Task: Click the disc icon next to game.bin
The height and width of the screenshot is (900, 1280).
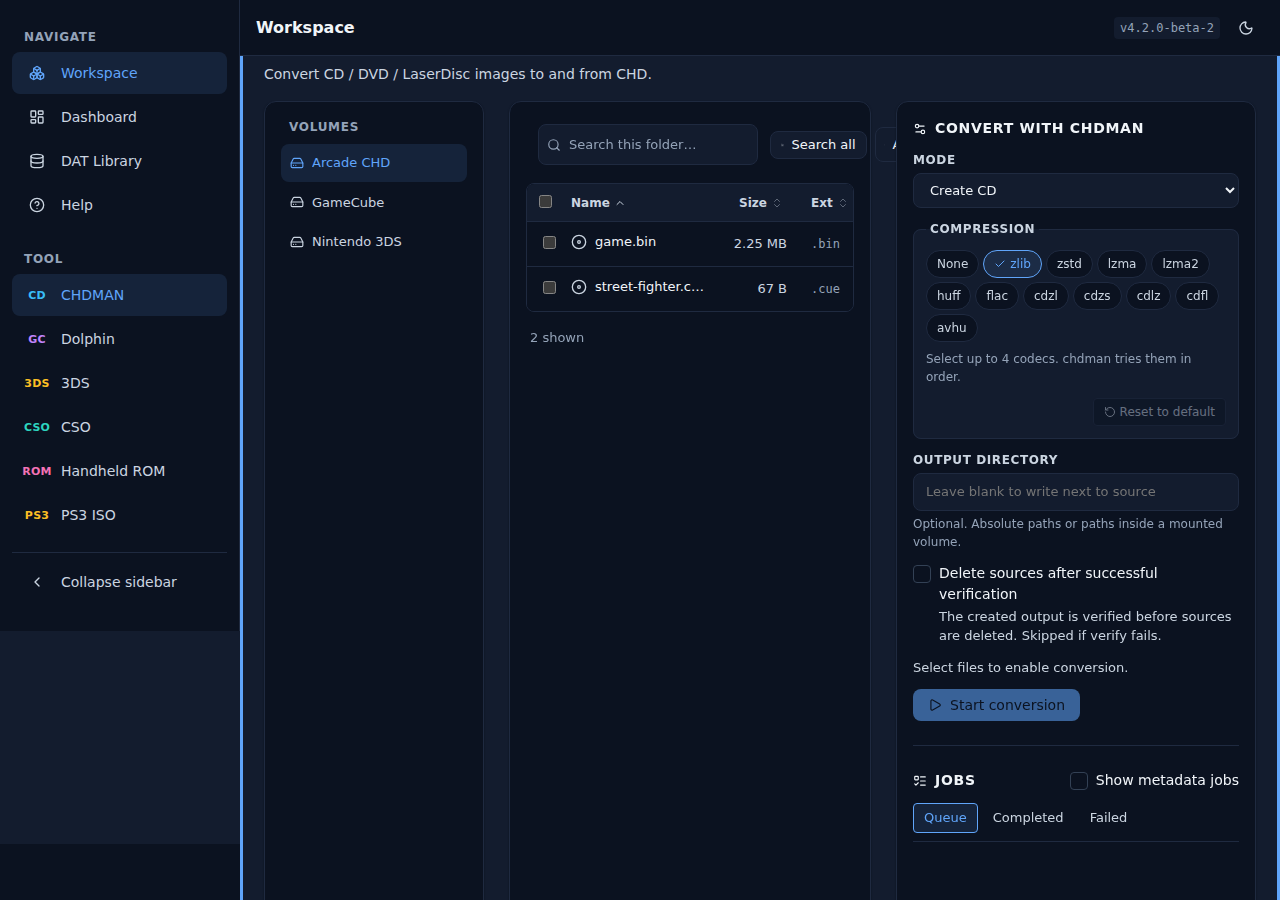Action: click(x=578, y=242)
